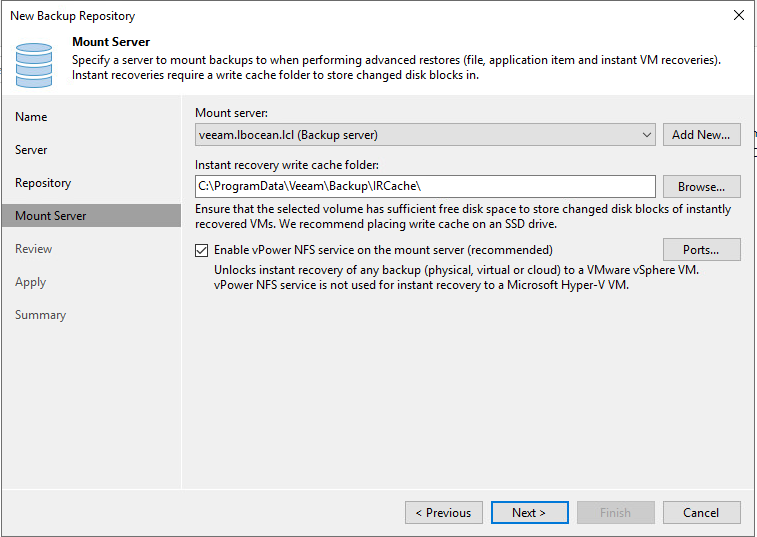Select the Mount Server wizard step
The width and height of the screenshot is (757, 537).
[51, 216]
